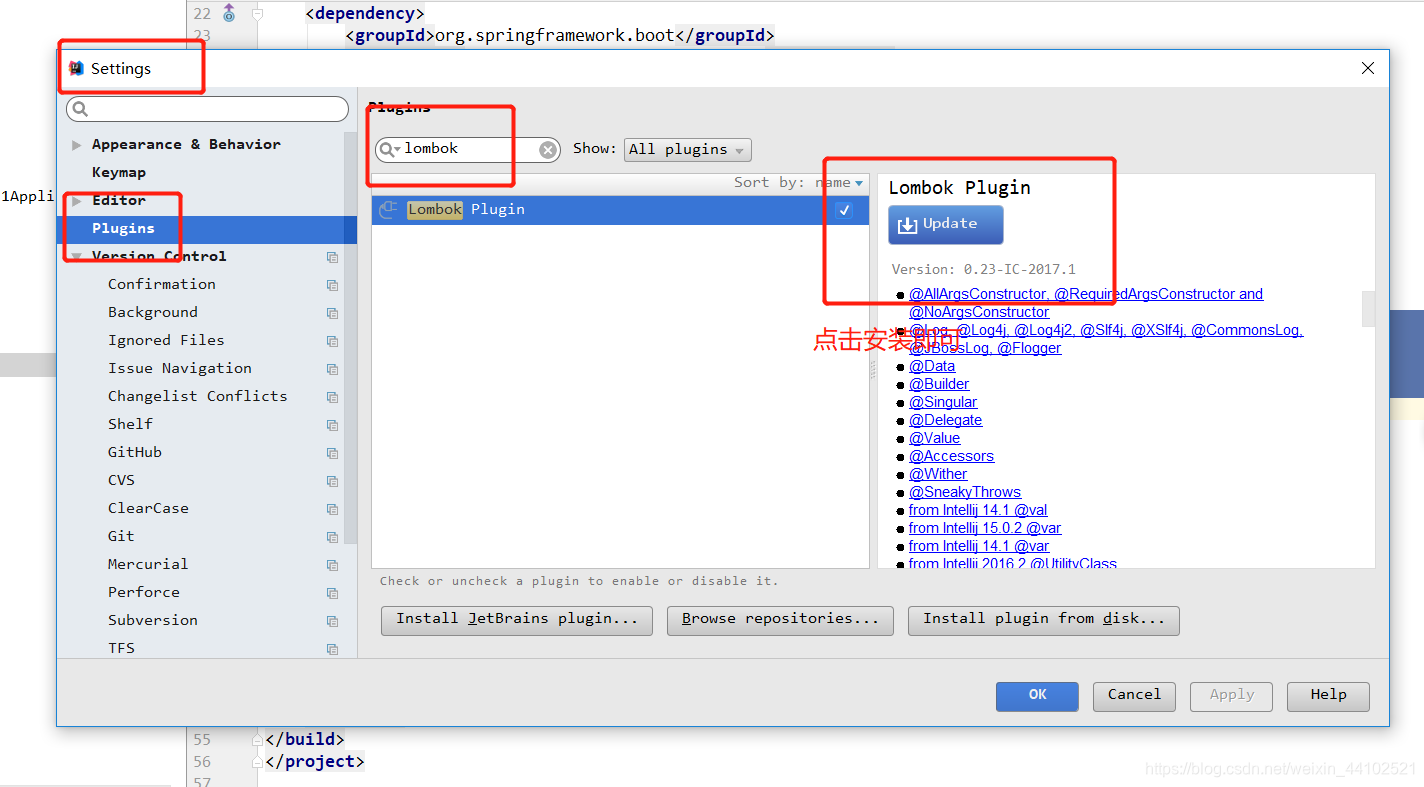The height and width of the screenshot is (787, 1424).
Task: Click the plugin search magnifier icon
Action: point(388,149)
